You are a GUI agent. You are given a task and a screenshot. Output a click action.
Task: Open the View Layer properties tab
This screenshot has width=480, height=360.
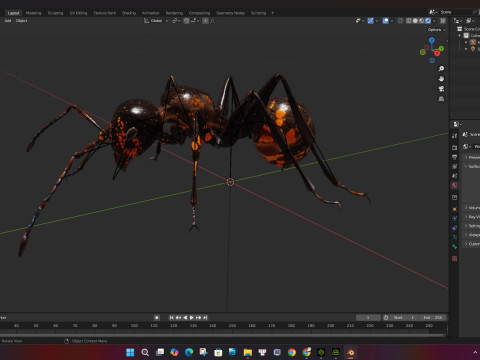(x=454, y=166)
